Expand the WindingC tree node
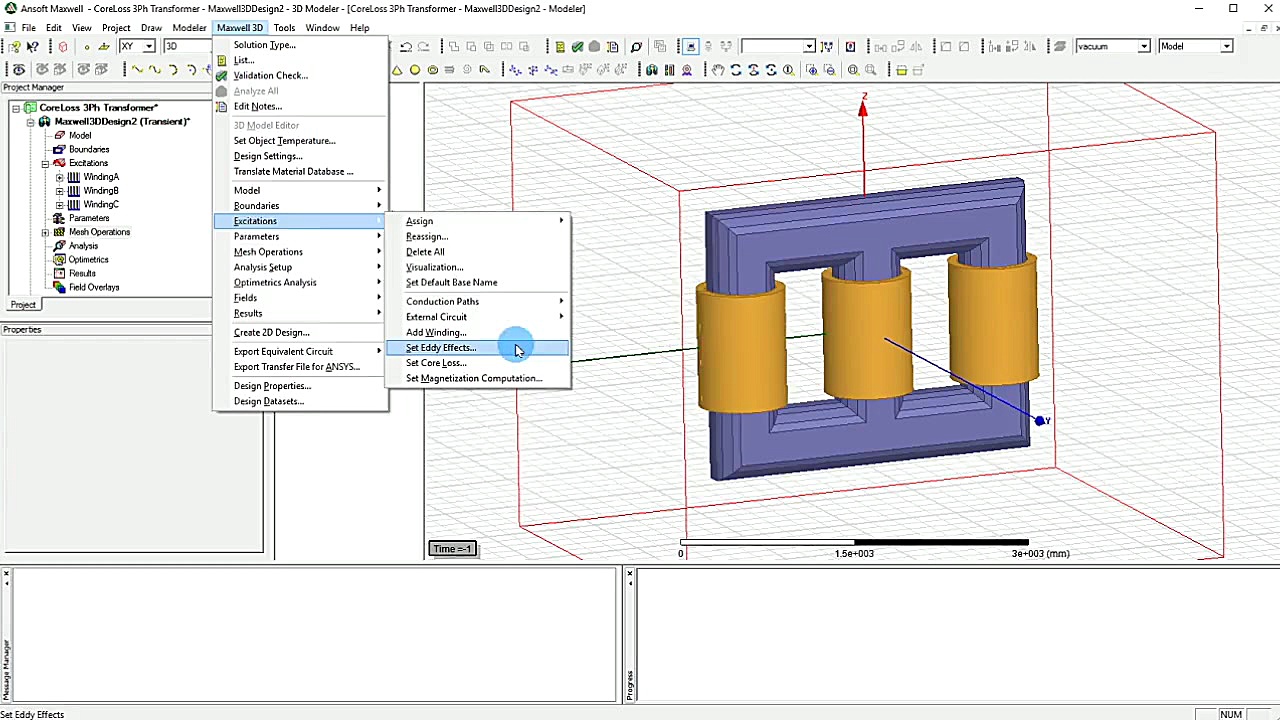 tap(59, 205)
